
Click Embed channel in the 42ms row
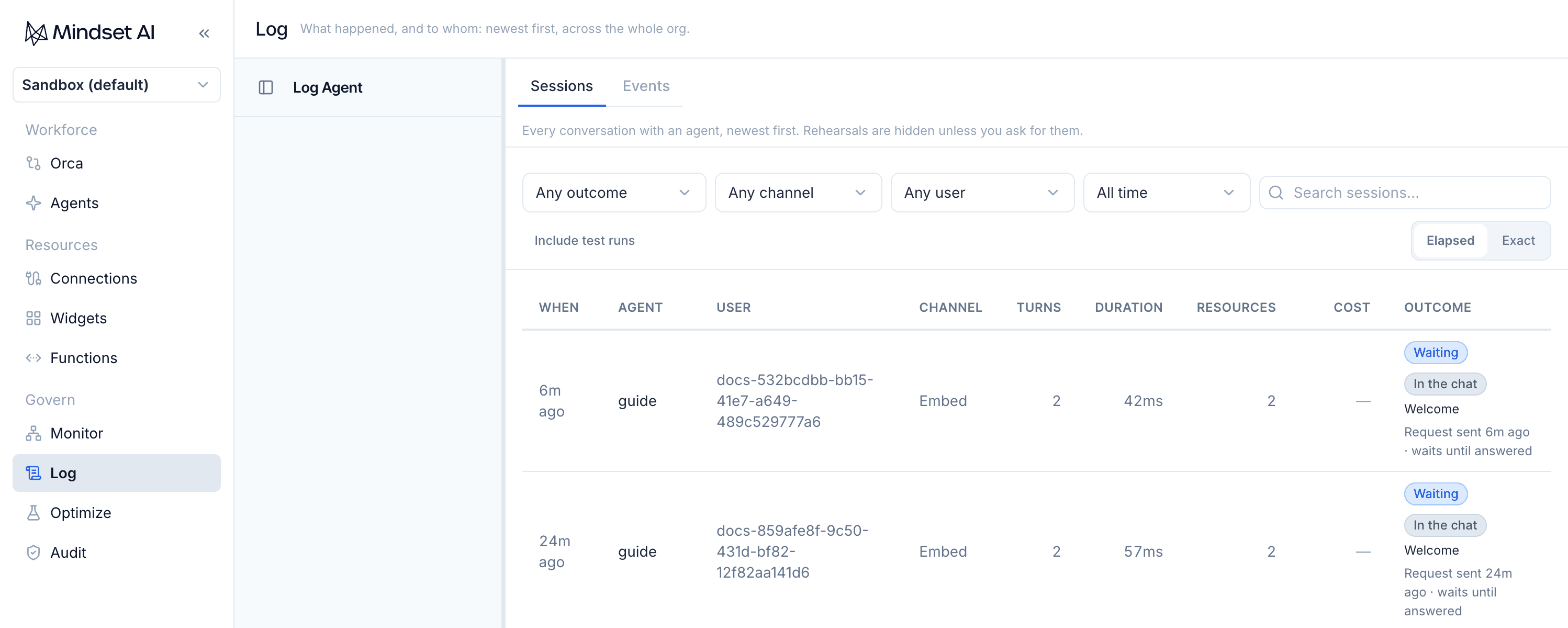(943, 401)
